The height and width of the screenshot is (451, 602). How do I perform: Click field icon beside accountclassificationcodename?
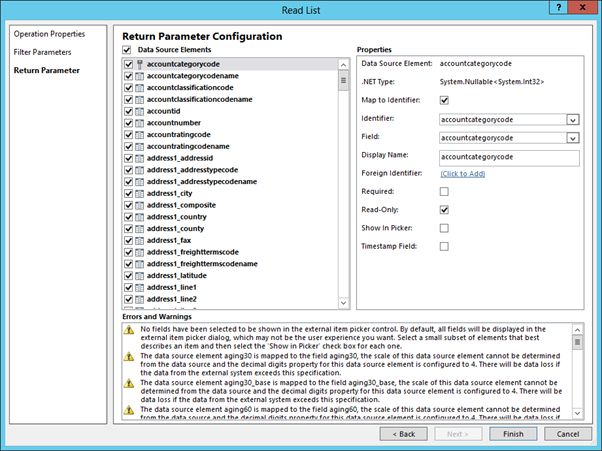[x=140, y=99]
